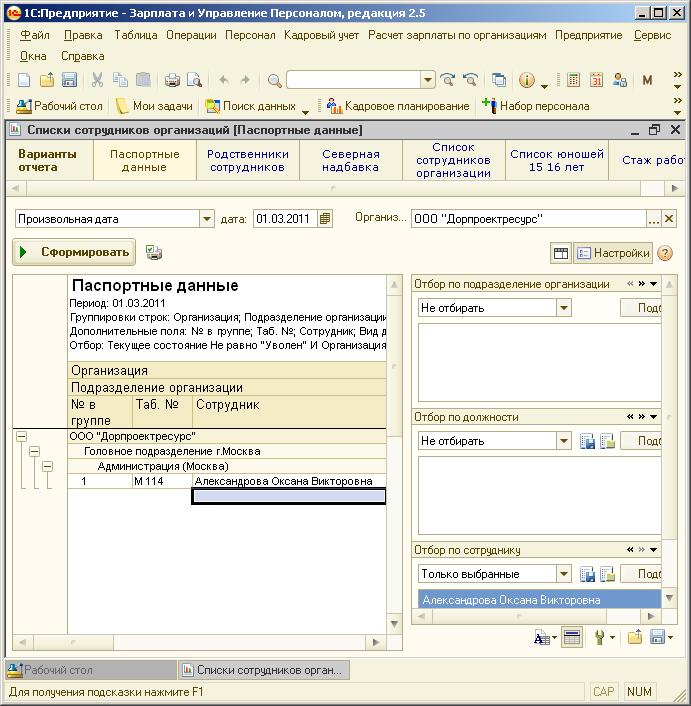Collapse the Администрация (Москва) group
This screenshot has width=691, height=706.
click(x=47, y=466)
